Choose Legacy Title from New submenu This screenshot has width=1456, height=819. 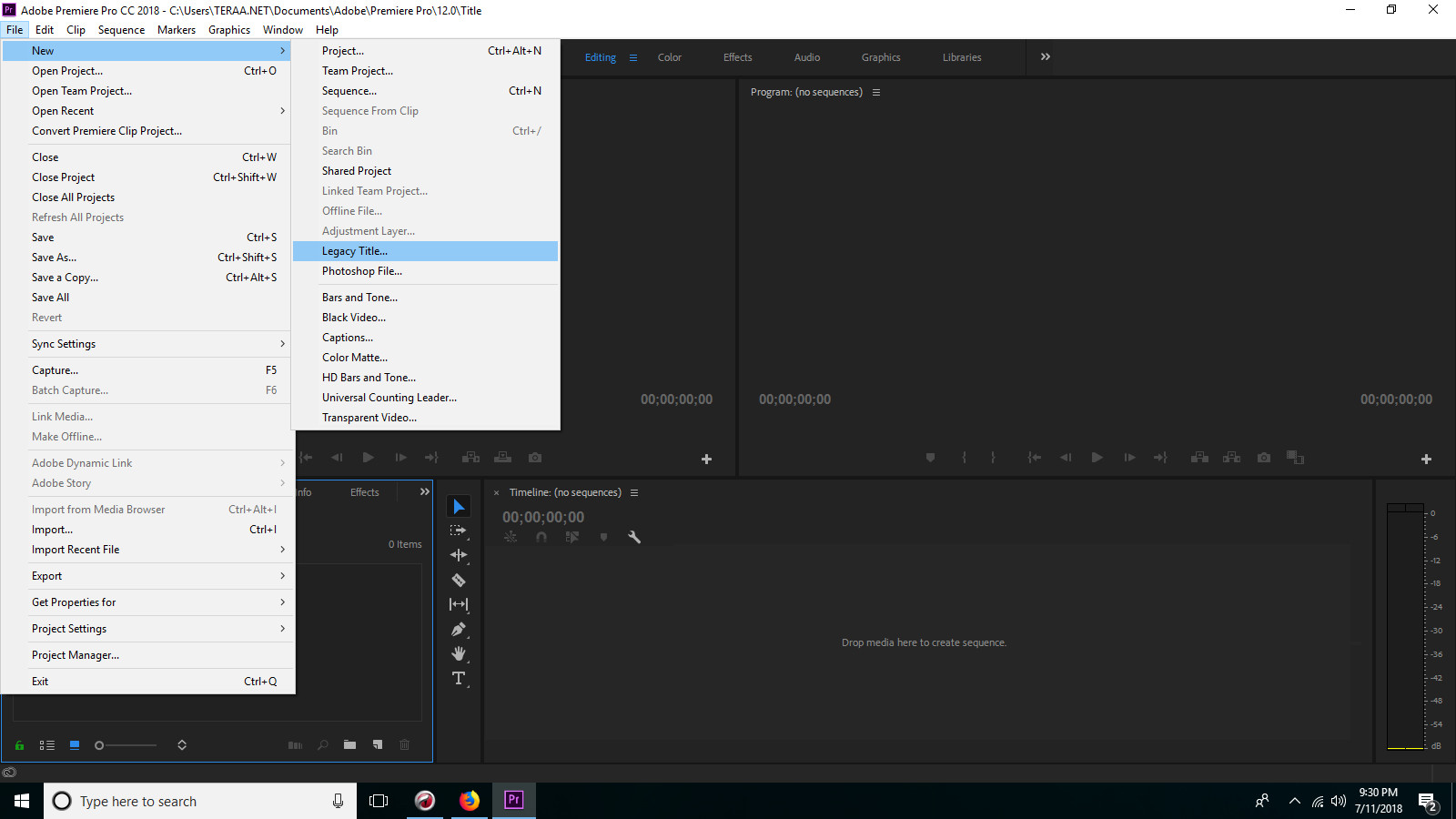tap(425, 251)
